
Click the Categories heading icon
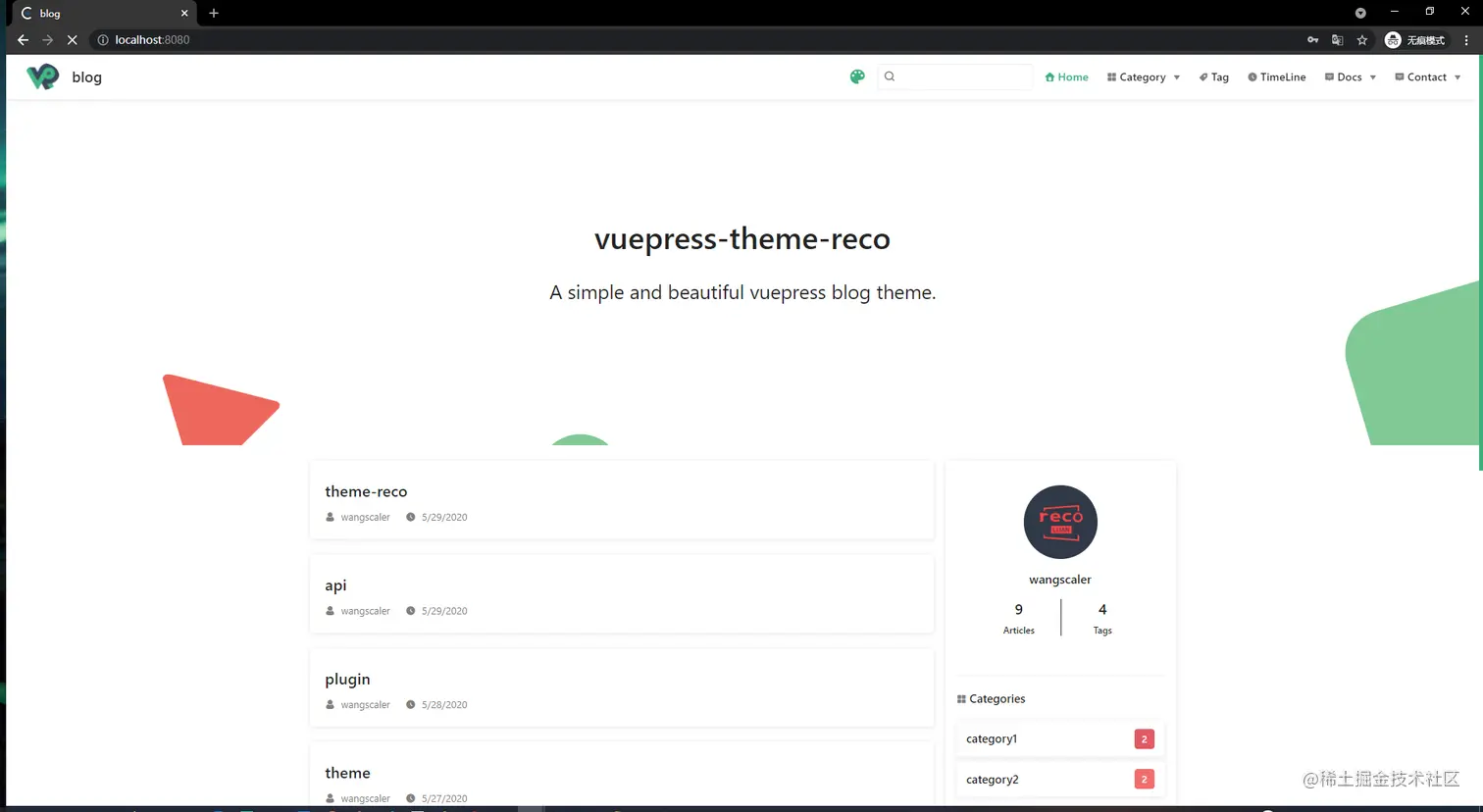[x=961, y=699]
